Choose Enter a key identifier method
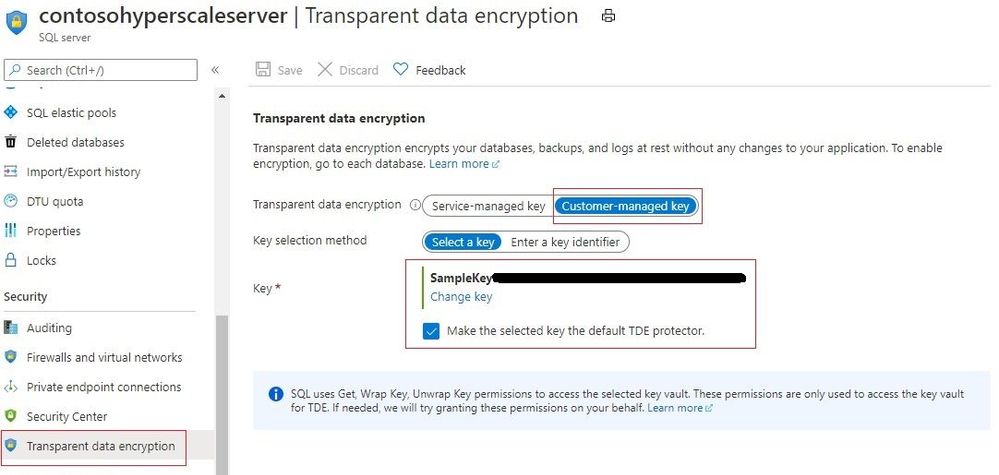The width and height of the screenshot is (999, 475). coord(564,242)
